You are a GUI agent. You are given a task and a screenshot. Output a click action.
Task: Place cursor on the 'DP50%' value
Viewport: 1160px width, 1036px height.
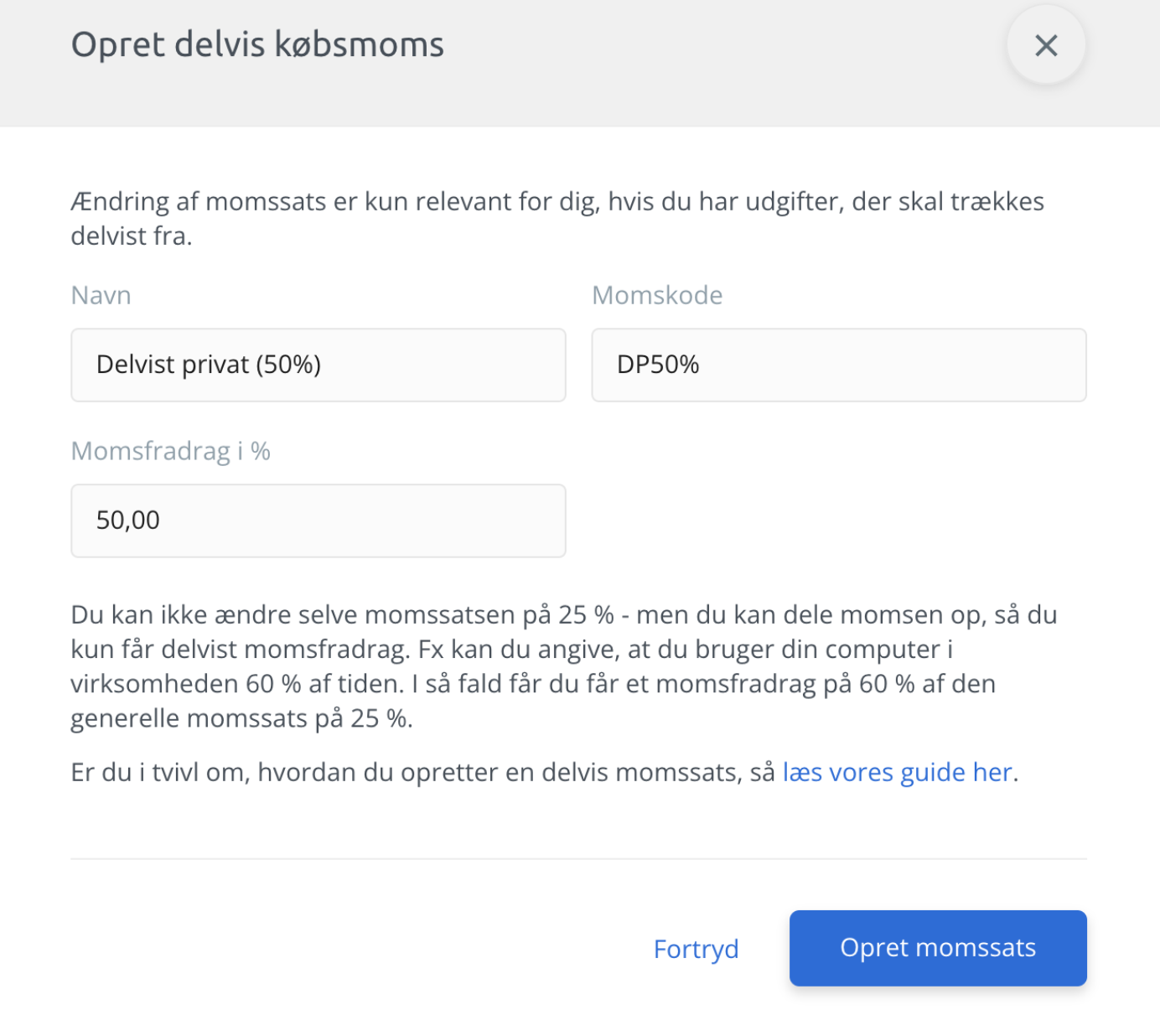point(658,365)
